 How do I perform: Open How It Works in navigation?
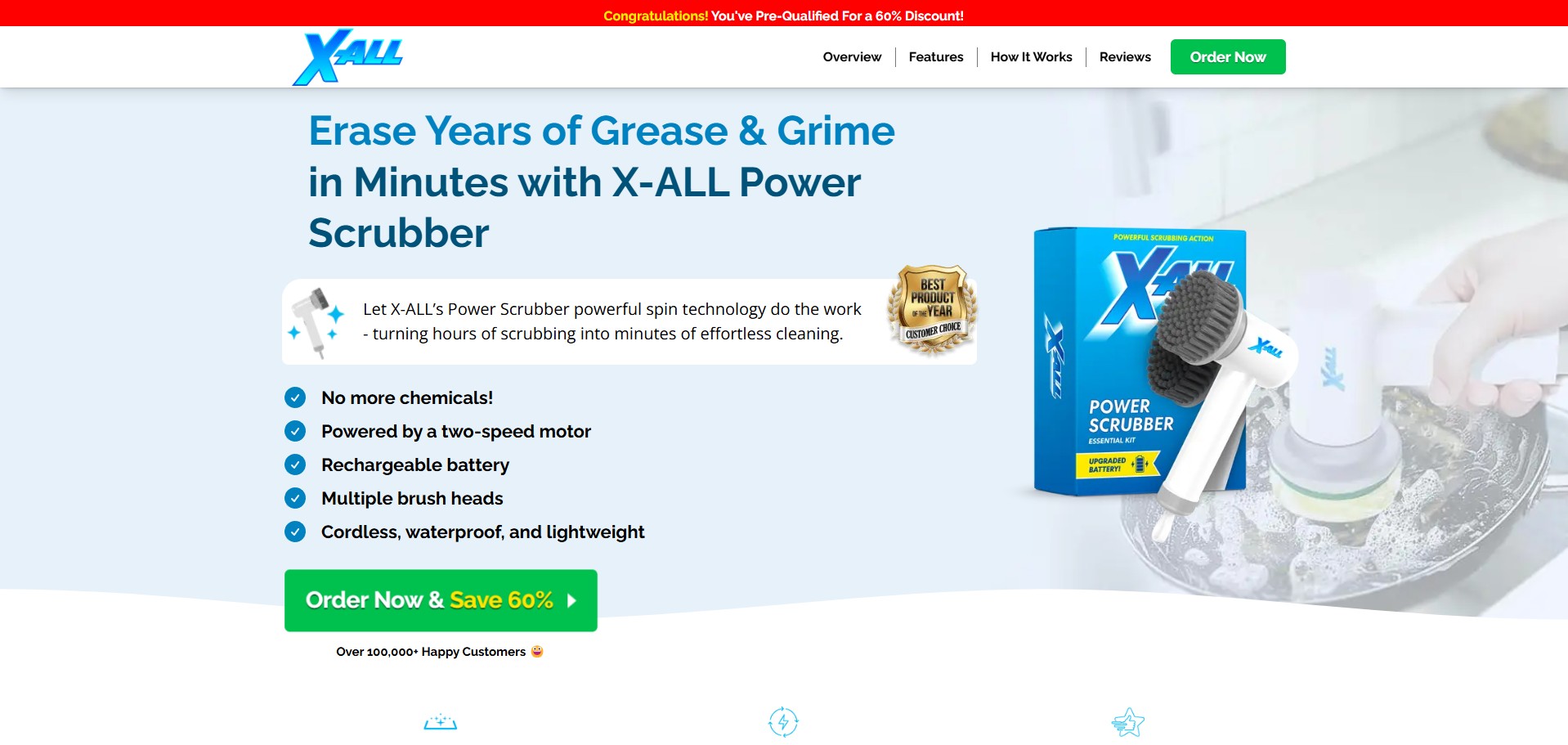(x=1031, y=56)
